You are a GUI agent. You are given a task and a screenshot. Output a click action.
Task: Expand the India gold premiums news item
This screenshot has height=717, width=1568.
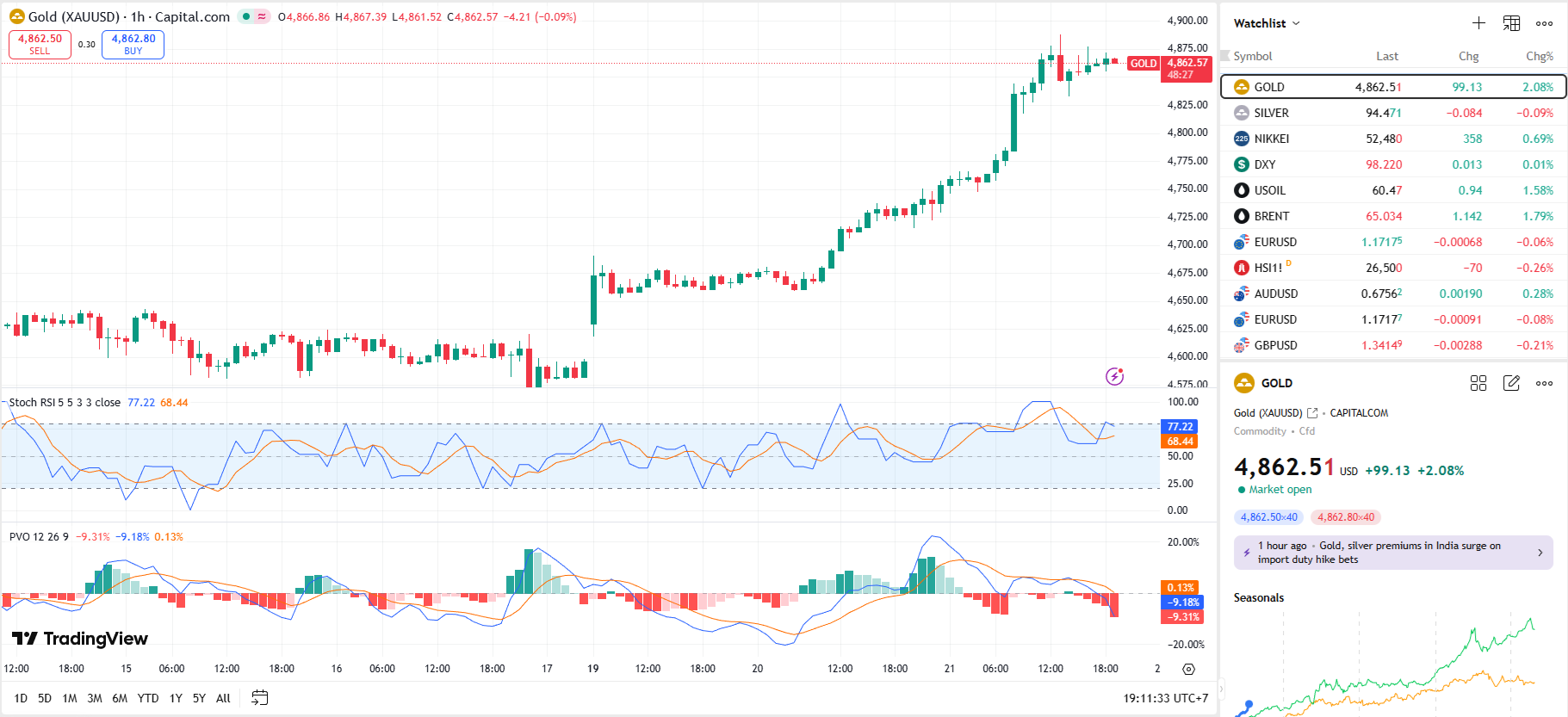coord(1540,553)
